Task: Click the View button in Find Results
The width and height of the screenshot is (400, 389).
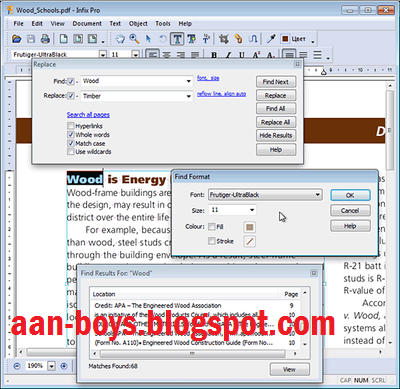Action: (289, 369)
